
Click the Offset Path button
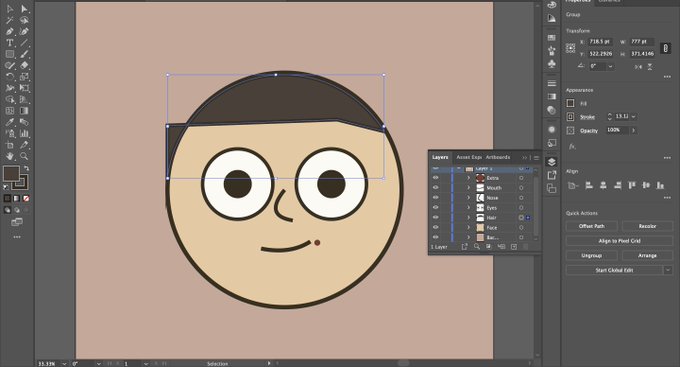tap(592, 226)
